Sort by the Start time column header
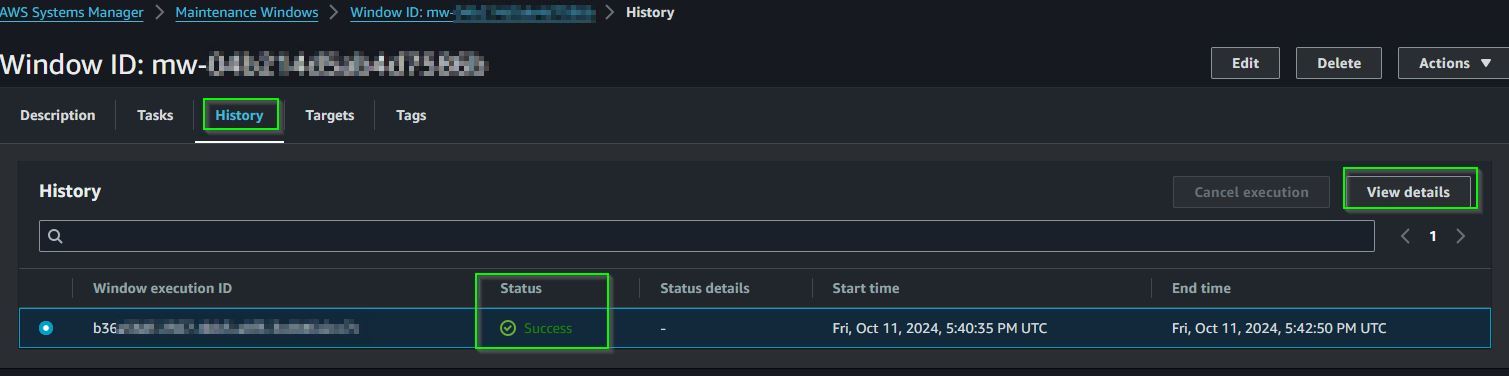Image resolution: width=1509 pixels, height=376 pixels. tap(866, 288)
